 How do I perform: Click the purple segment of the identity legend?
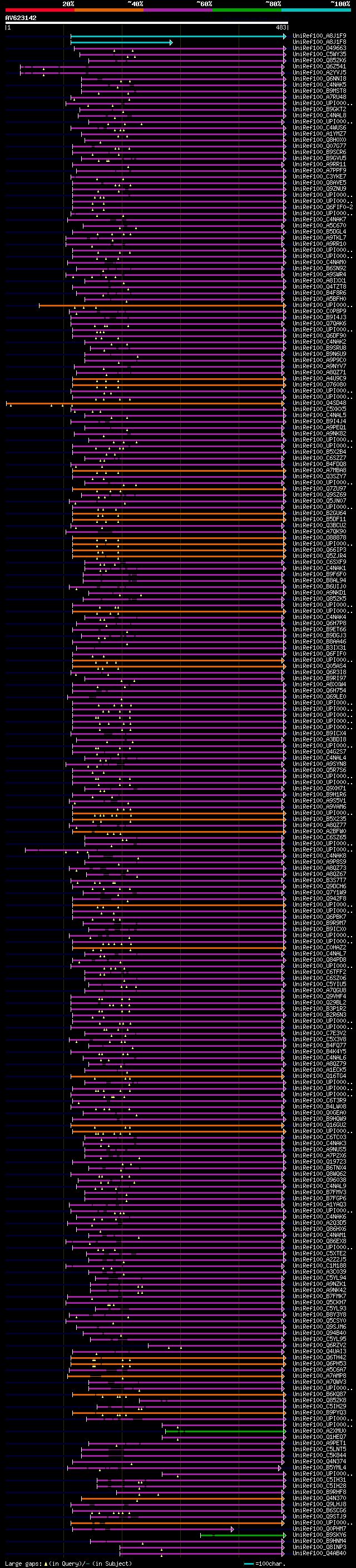[x=177, y=10]
